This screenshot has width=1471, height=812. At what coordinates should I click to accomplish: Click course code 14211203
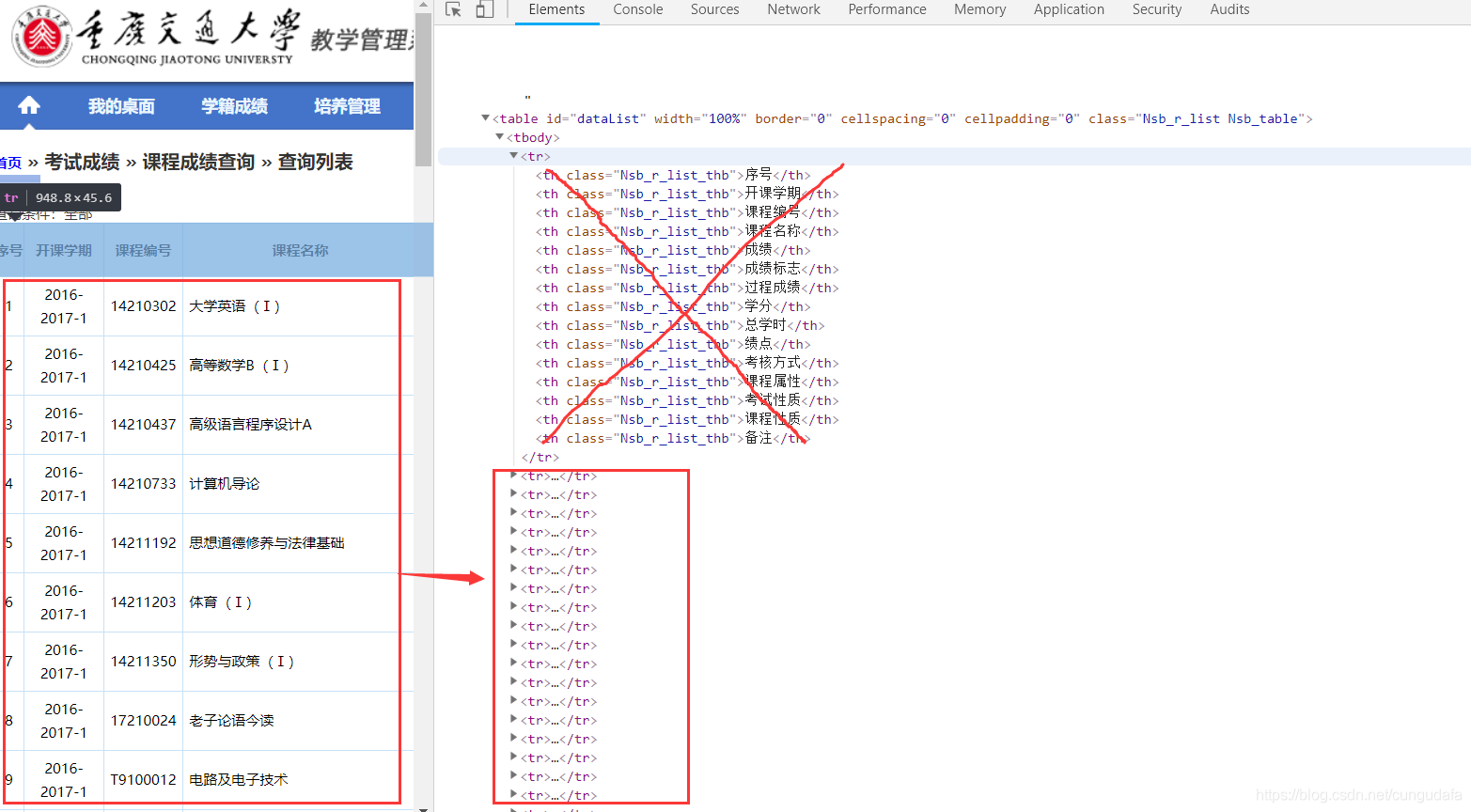[143, 602]
